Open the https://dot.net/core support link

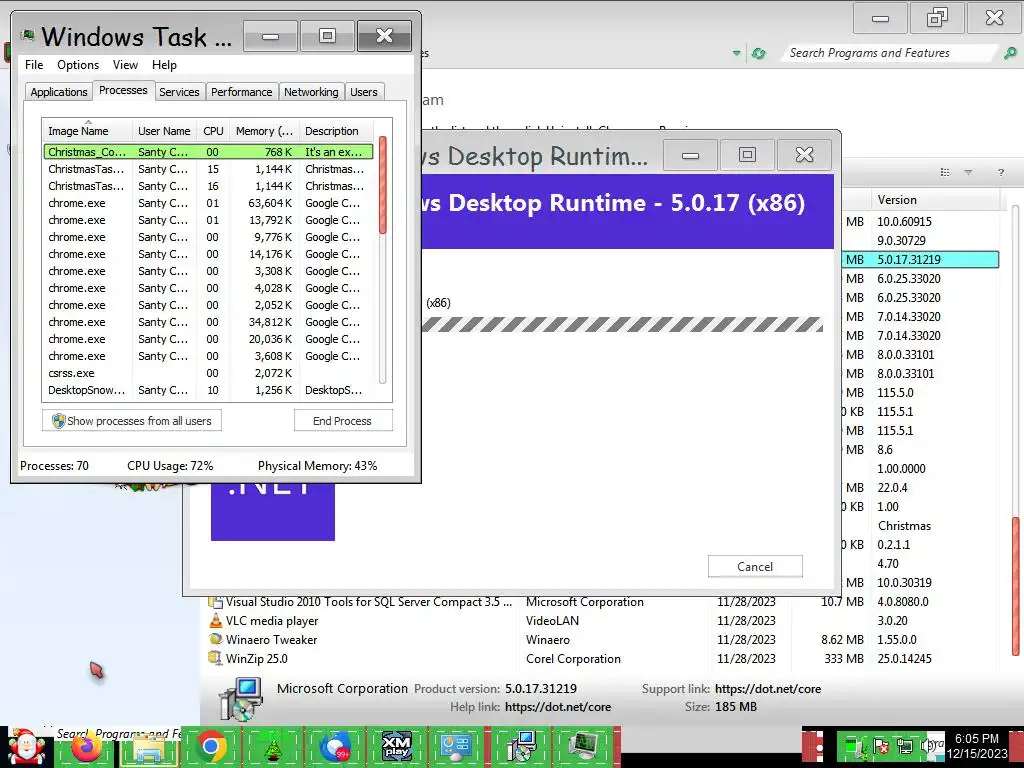768,688
